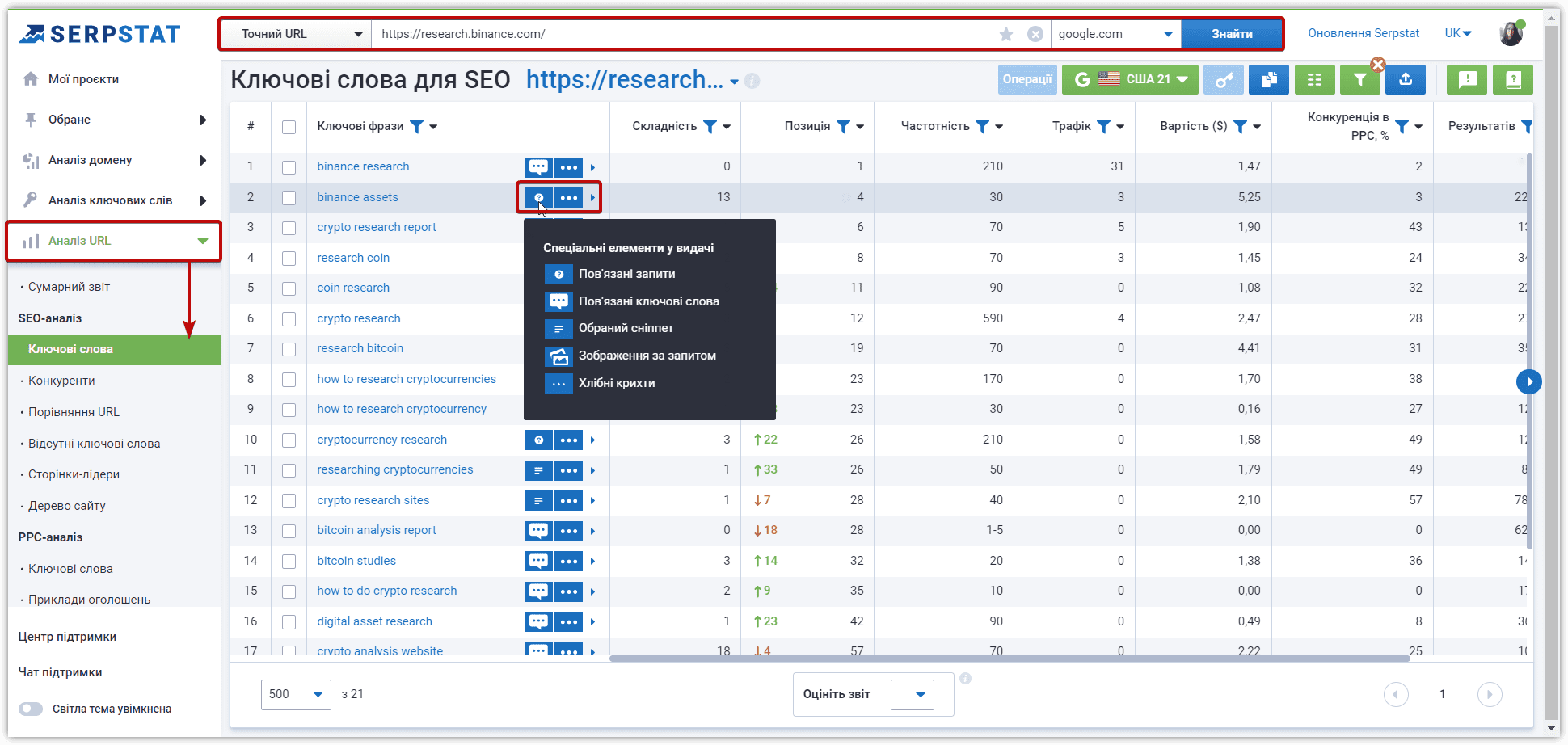This screenshot has width=1568, height=745.
Task: Open three dots menu for binance assets
Action: tap(569, 197)
